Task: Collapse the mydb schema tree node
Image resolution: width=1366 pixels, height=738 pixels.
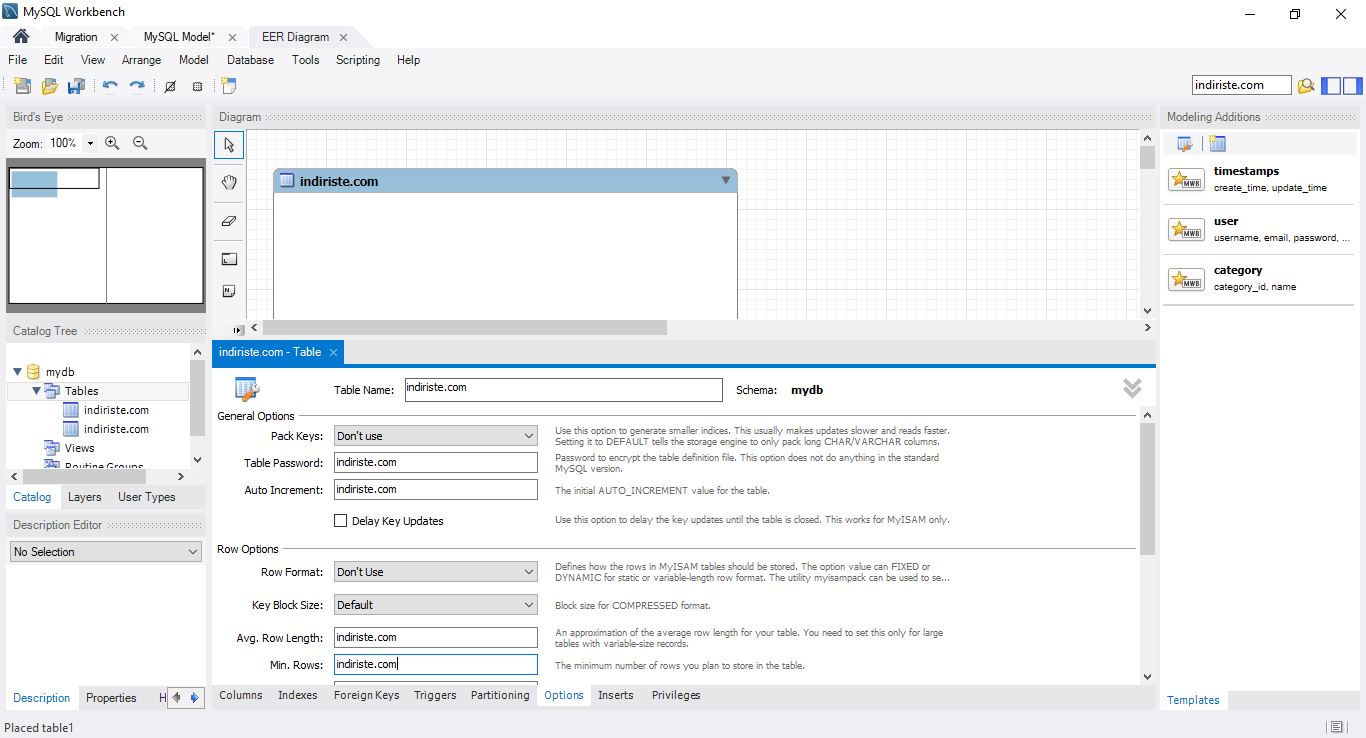Action: (17, 372)
